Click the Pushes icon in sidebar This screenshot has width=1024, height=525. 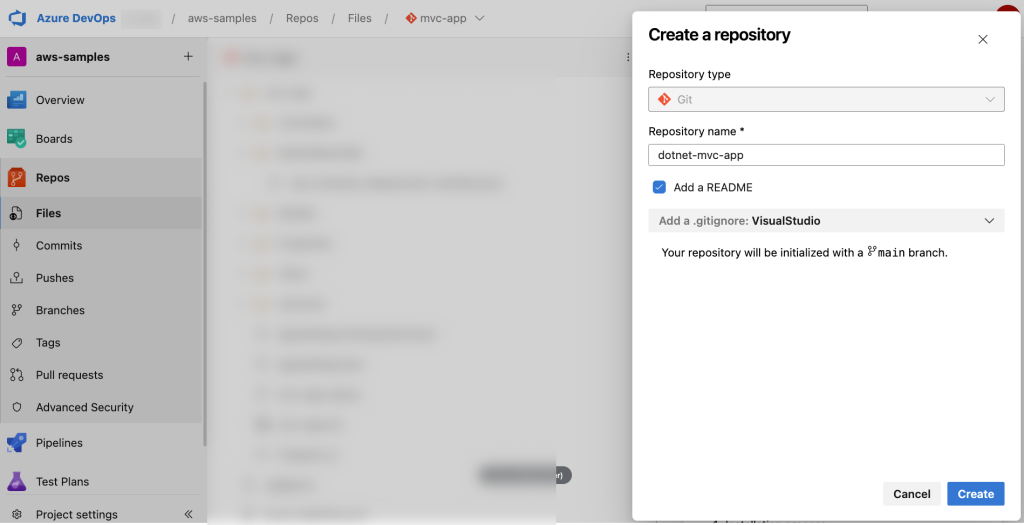16,278
